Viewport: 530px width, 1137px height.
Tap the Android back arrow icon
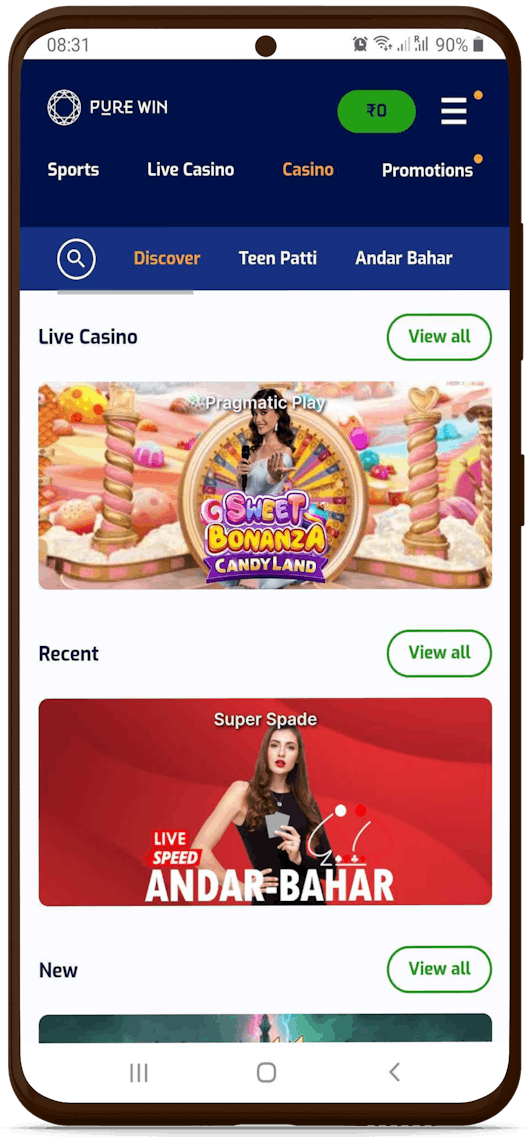pos(394,1072)
